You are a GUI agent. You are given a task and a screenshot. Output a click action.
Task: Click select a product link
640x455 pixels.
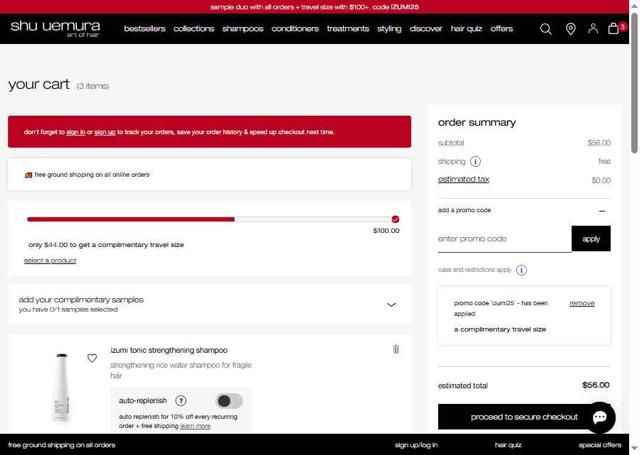pyautogui.click(x=50, y=260)
